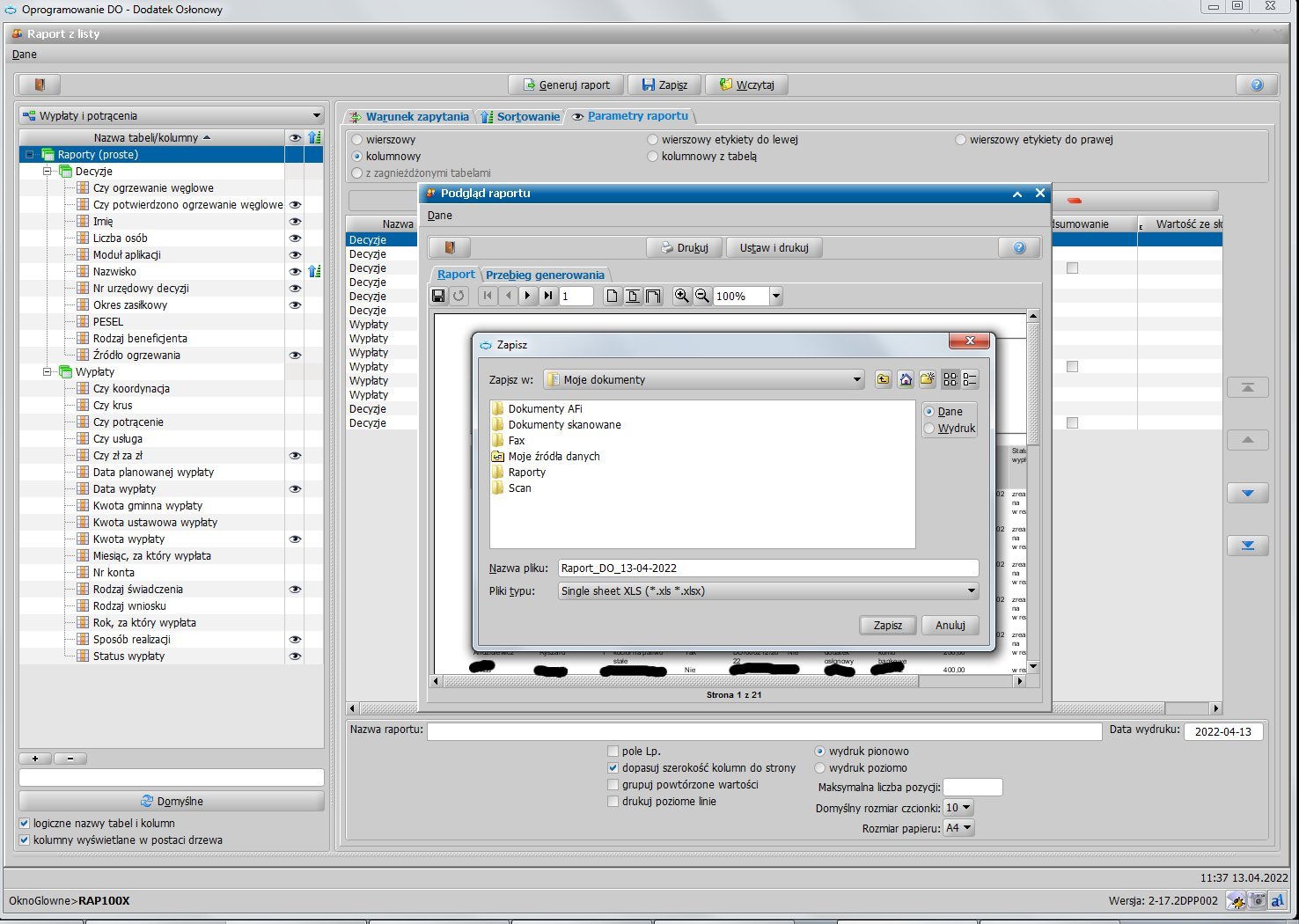Click Nazwa pliku text field
The height and width of the screenshot is (924, 1299).
click(x=768, y=568)
